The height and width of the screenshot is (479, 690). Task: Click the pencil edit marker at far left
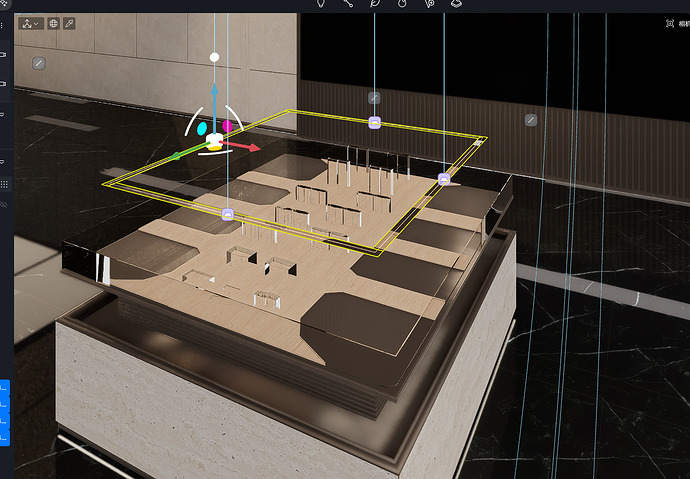click(39, 63)
